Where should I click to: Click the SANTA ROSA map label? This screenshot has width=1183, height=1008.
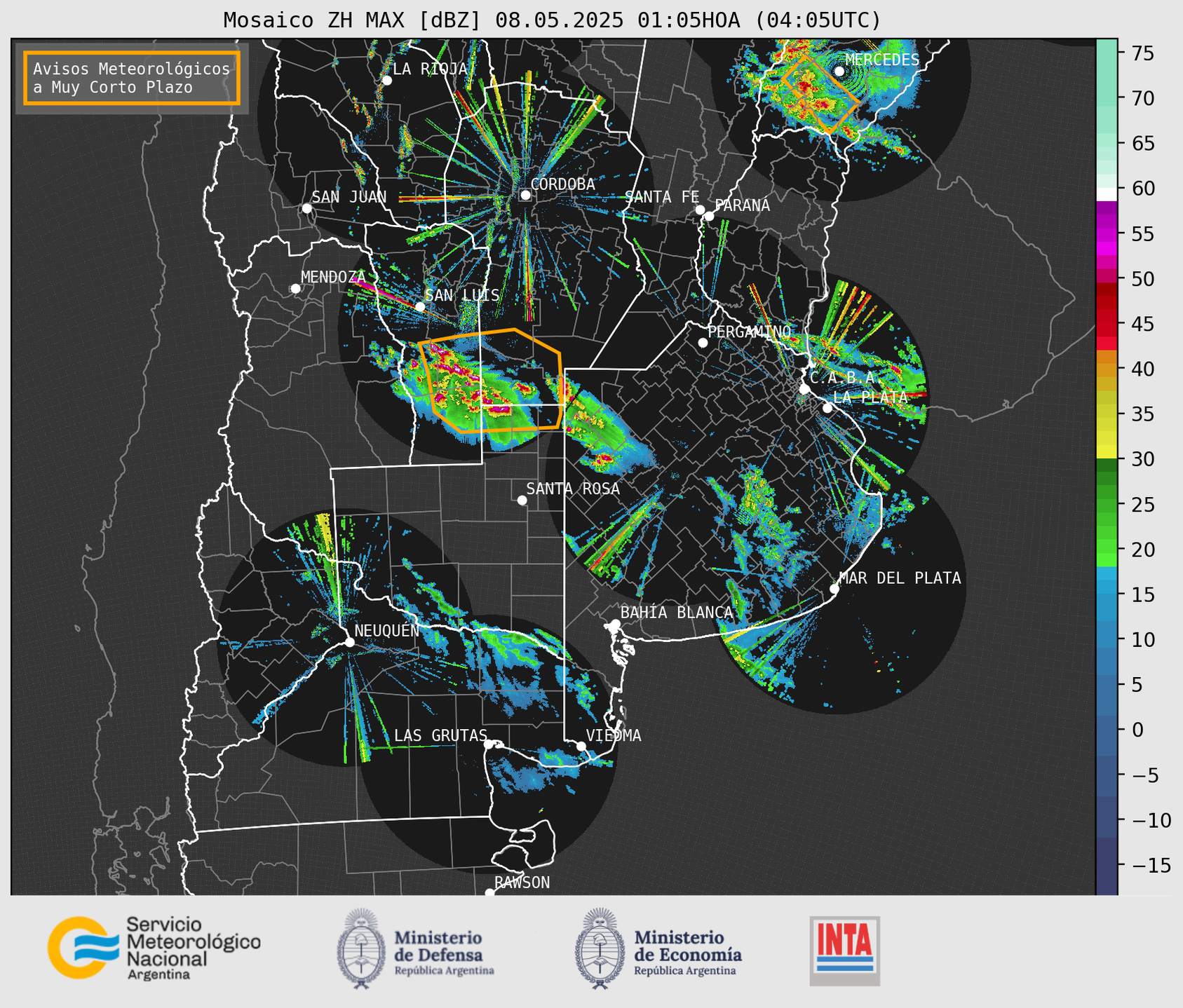click(x=573, y=489)
